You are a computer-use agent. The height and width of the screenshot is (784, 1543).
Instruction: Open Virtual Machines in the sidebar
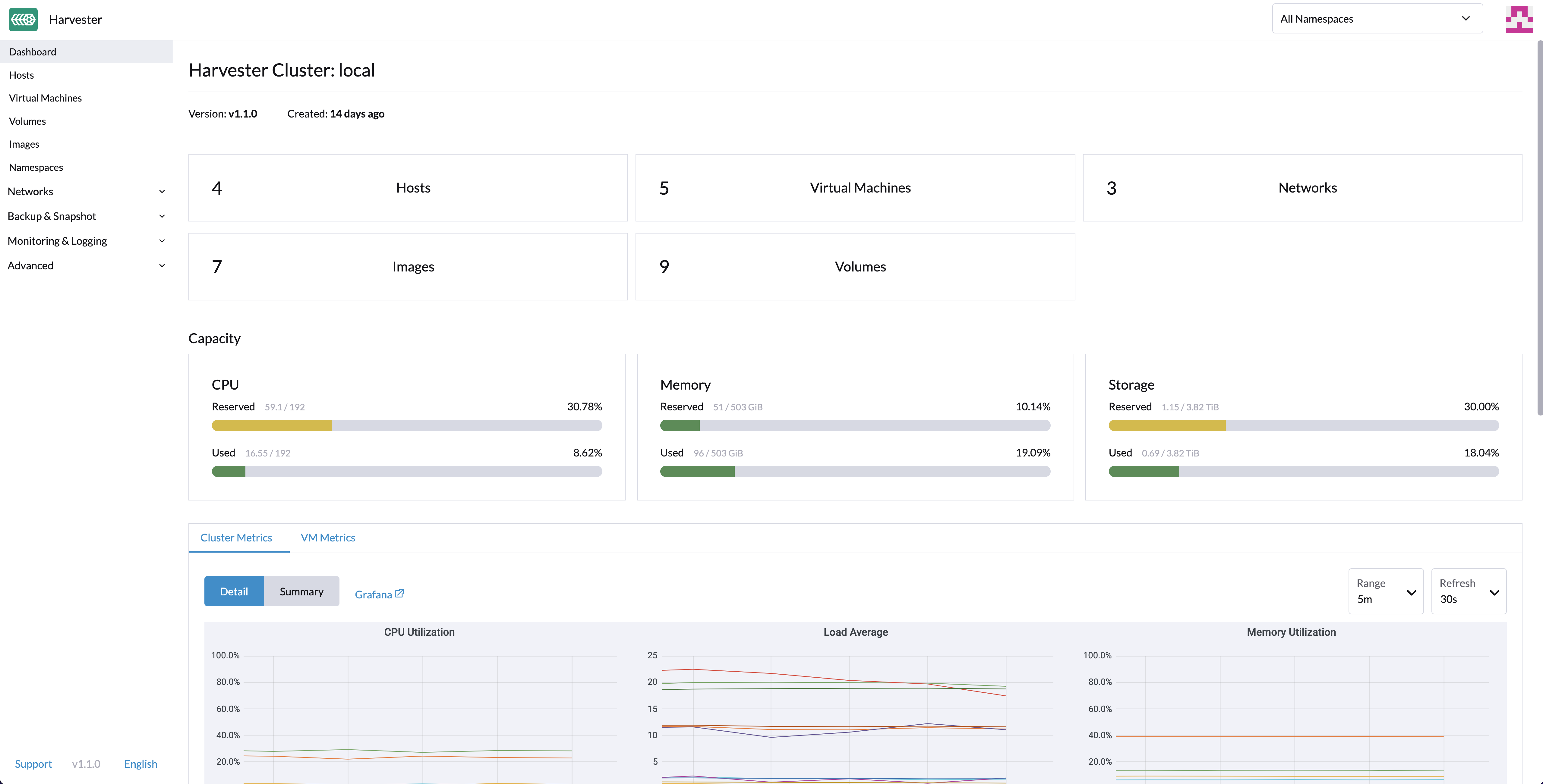coord(46,98)
